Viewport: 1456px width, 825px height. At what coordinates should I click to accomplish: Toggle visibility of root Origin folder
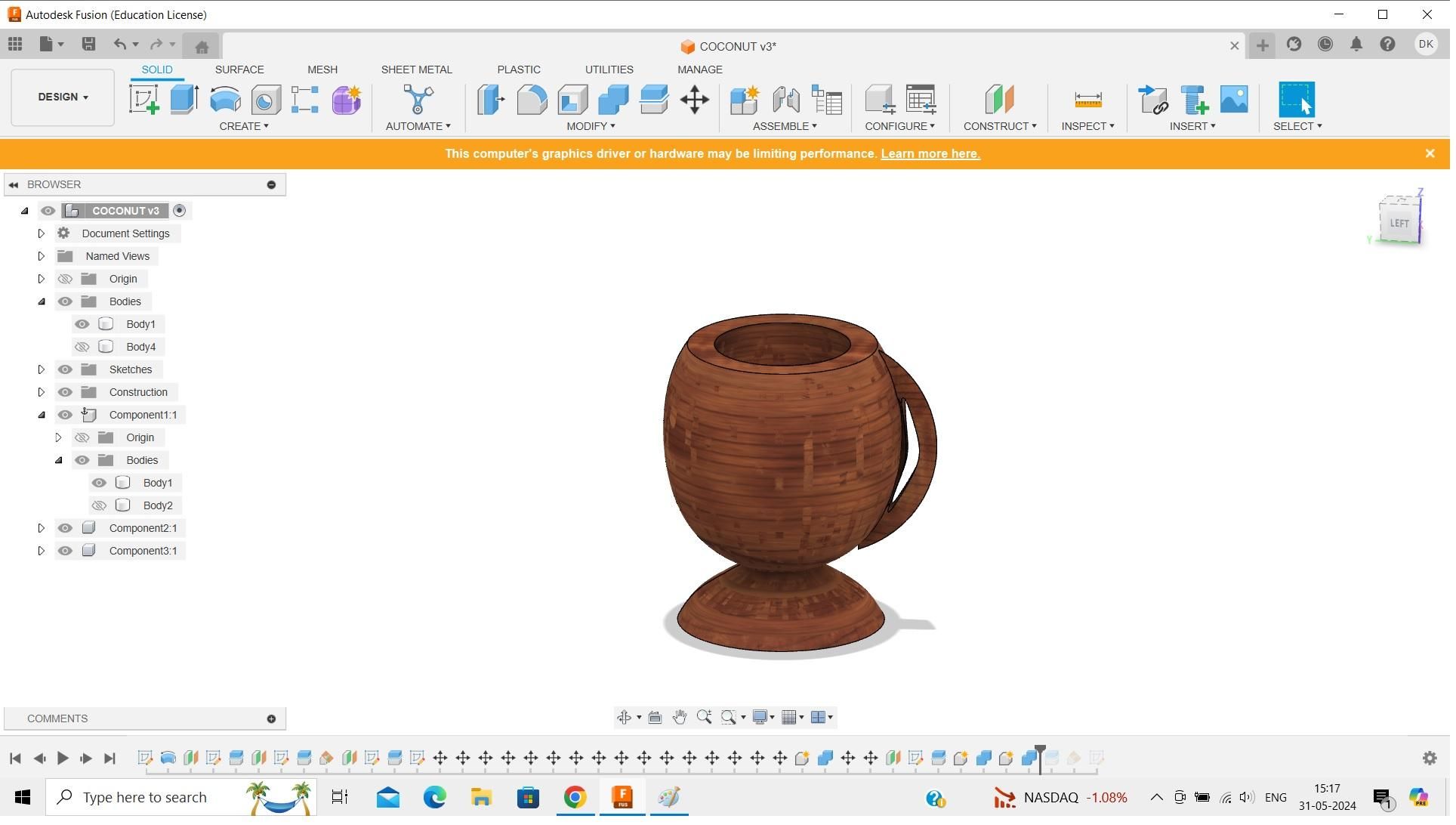[65, 279]
